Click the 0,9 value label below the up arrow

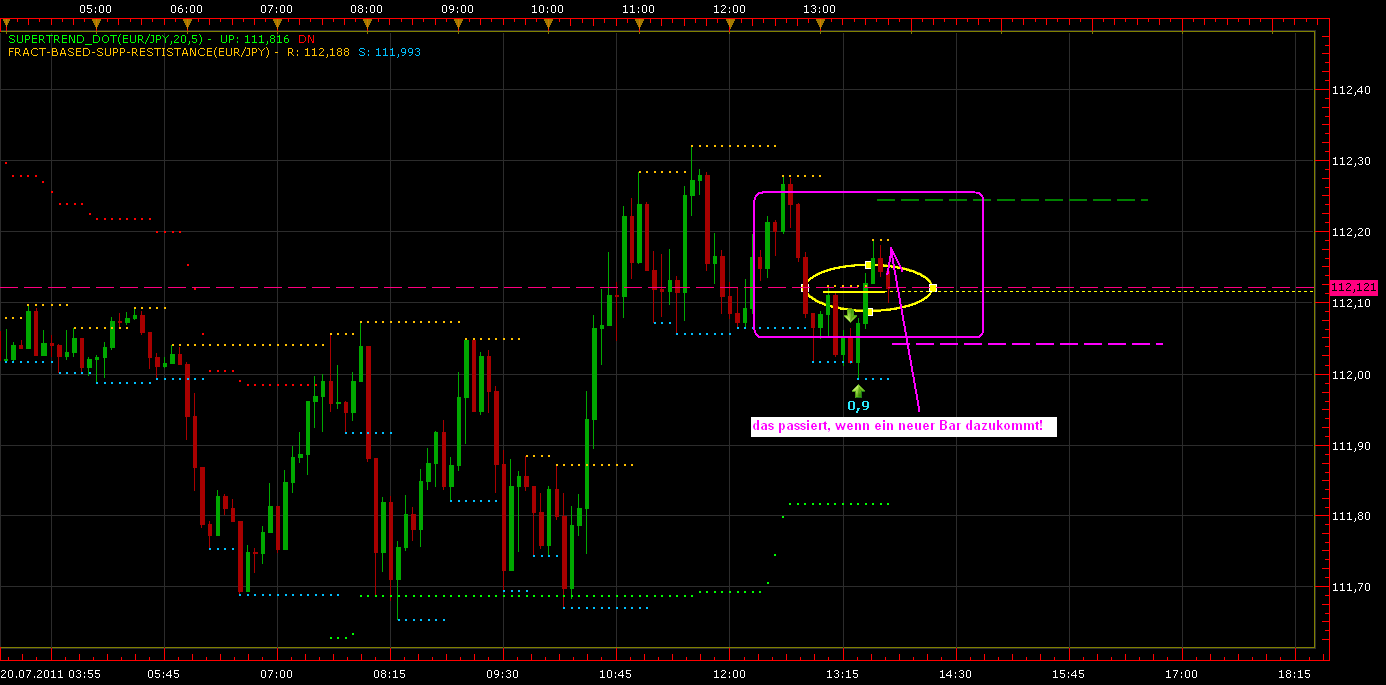(x=858, y=406)
